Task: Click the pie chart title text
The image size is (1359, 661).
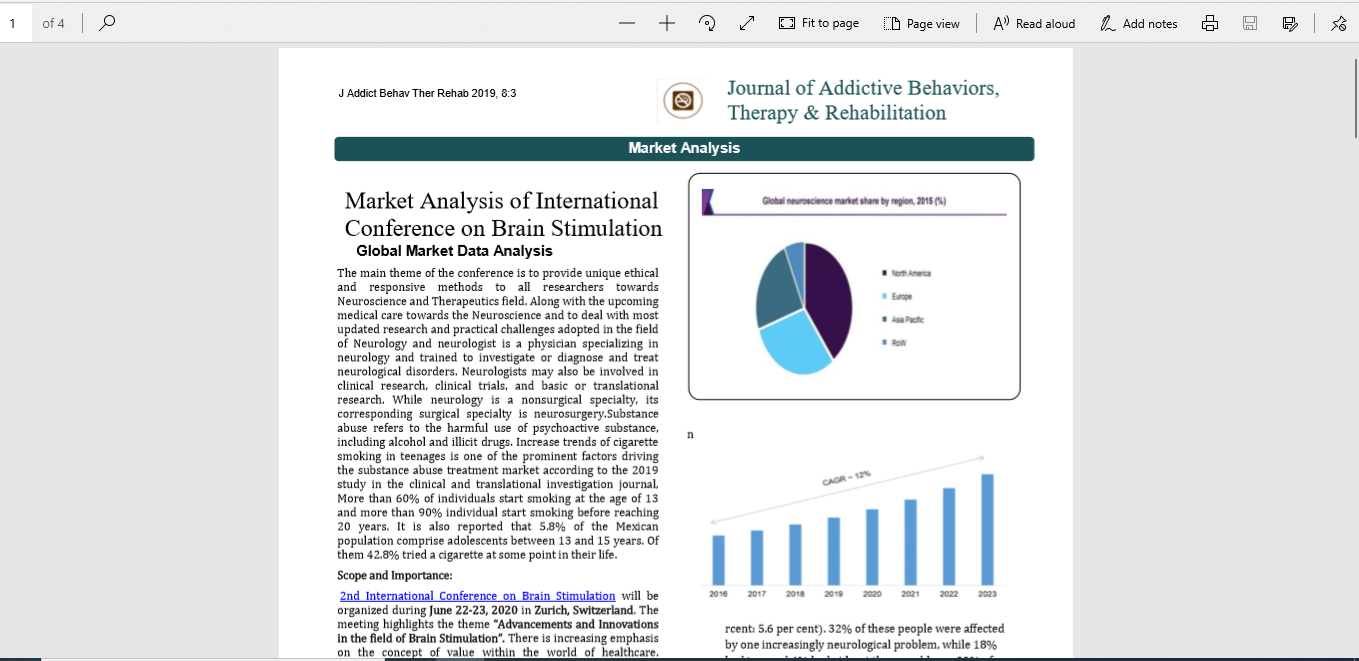Action: coord(854,201)
